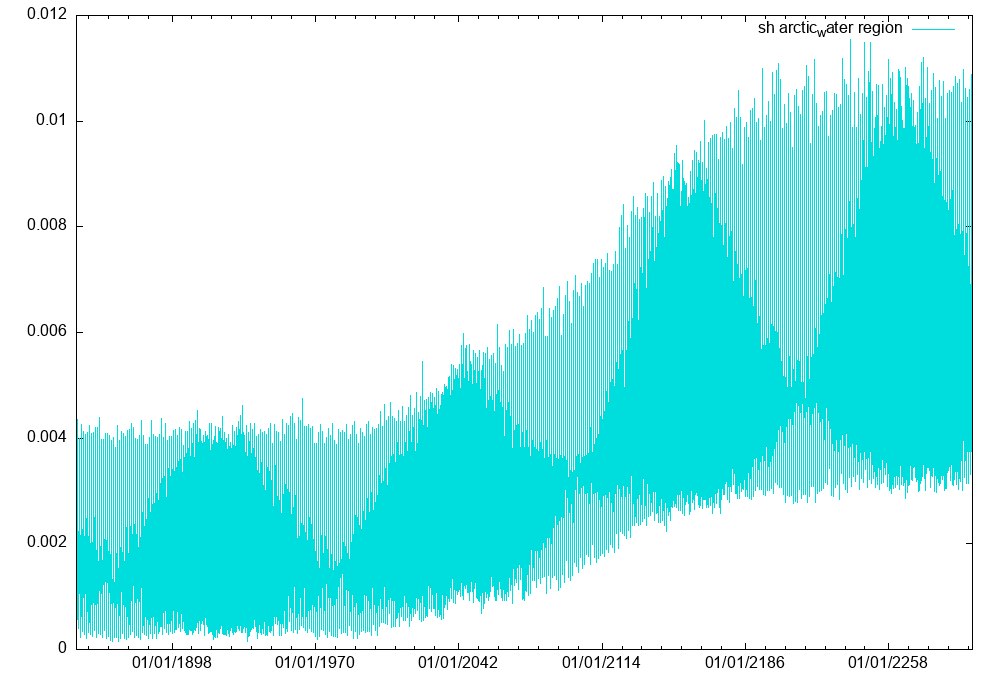Click the left-axis tick mark beside 0.008
1000x680 pixels.
pos(80,226)
